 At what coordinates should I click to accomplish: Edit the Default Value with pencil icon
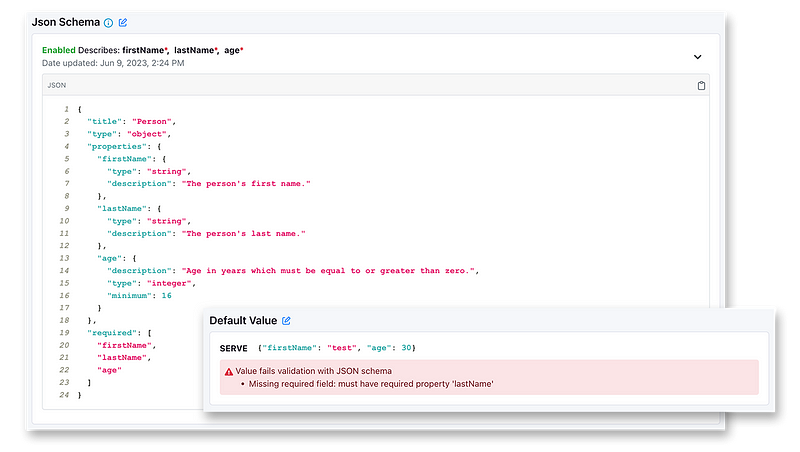point(286,320)
